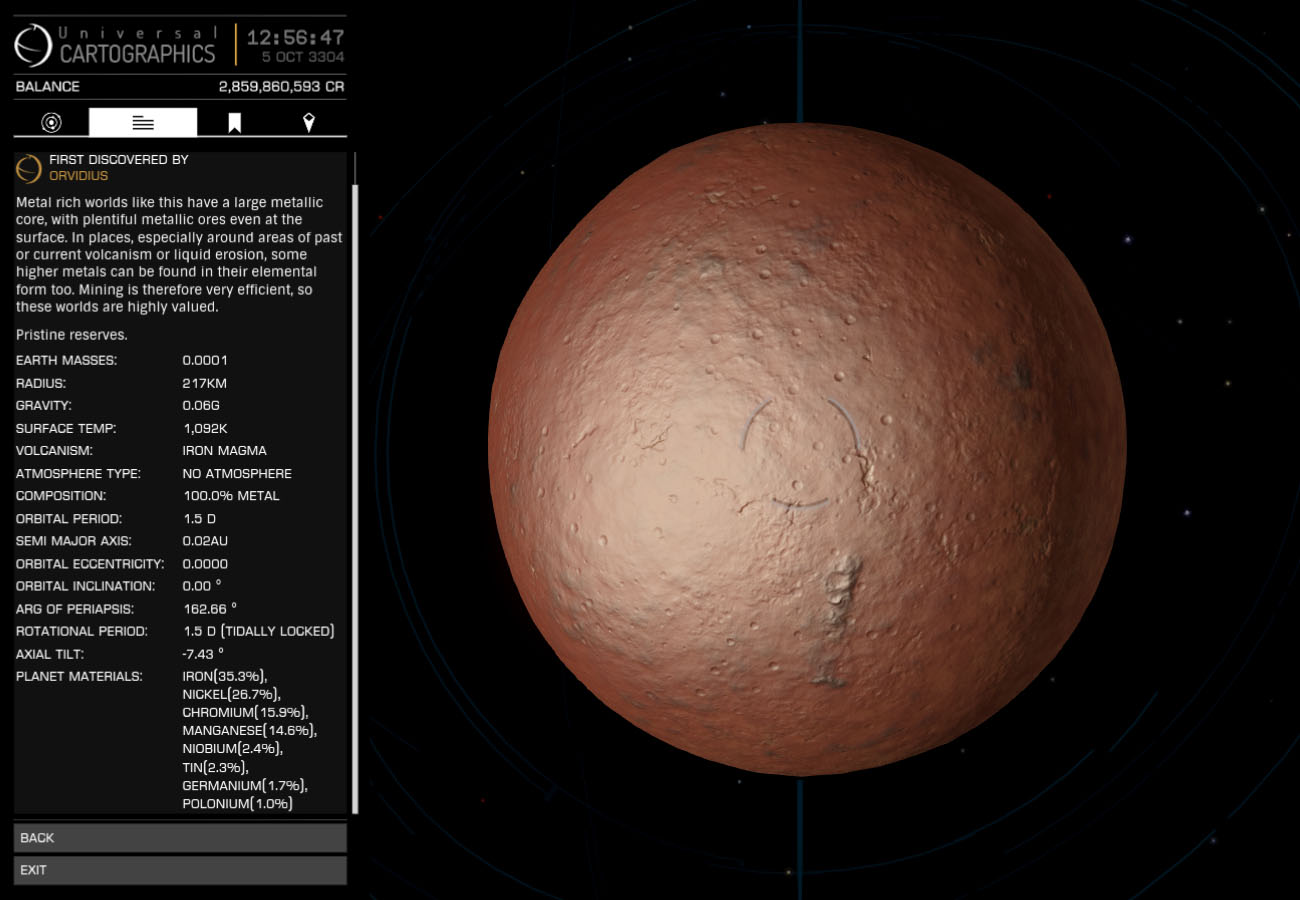
Task: Click the SURFACE TEMP value 1,092K
Action: click(205, 428)
